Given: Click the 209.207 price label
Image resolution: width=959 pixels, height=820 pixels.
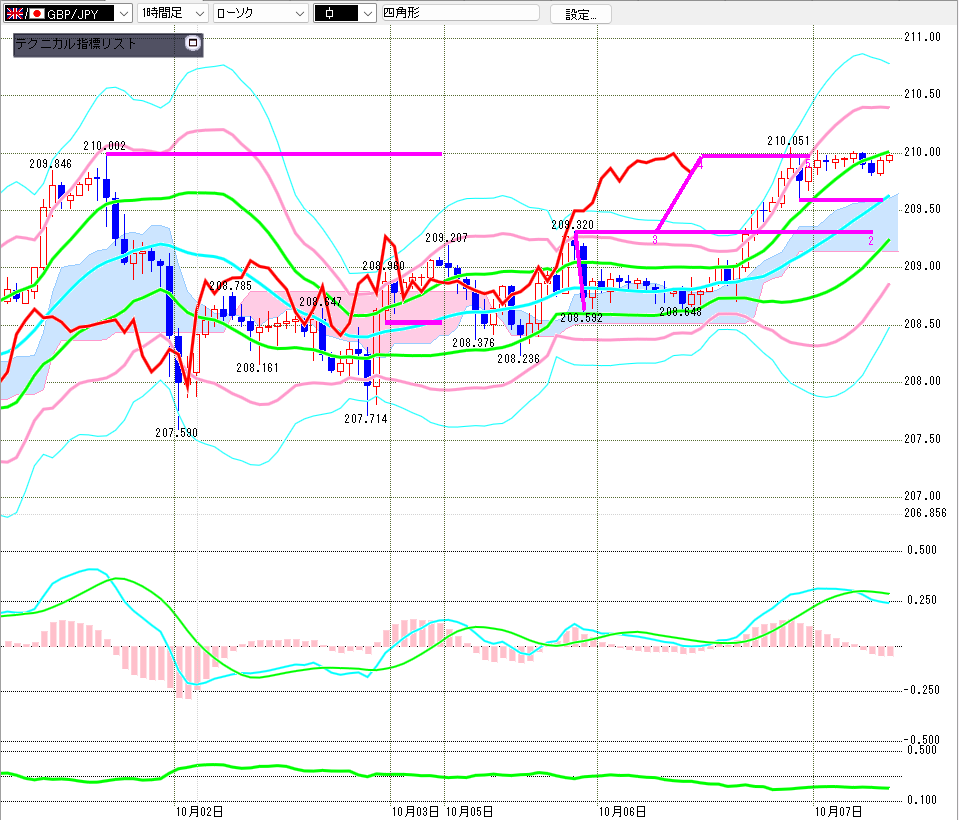Looking at the screenshot, I should click(446, 238).
